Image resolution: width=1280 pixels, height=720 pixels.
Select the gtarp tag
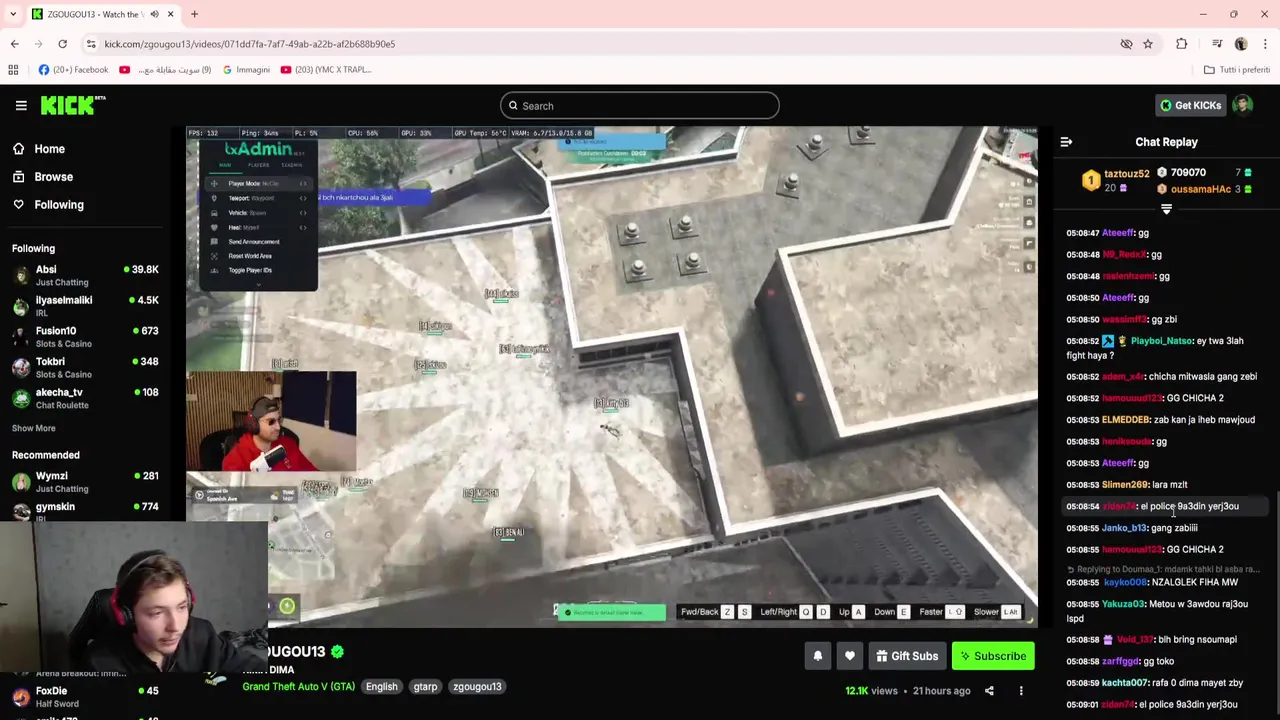[x=425, y=687]
